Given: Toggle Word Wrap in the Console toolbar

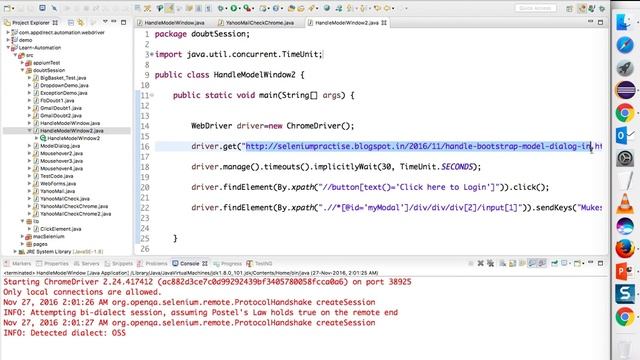Looking at the screenshot, I should 522,263.
